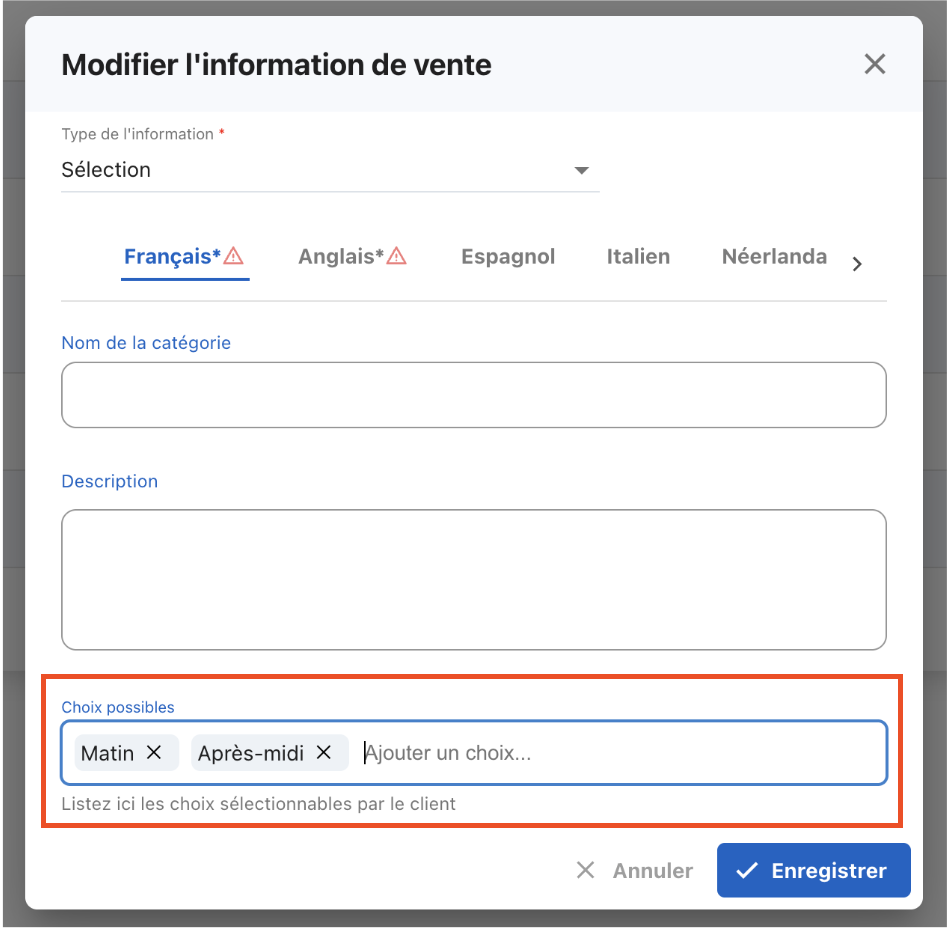952x928 pixels.
Task: Switch to the Français language tab
Action: click(172, 257)
